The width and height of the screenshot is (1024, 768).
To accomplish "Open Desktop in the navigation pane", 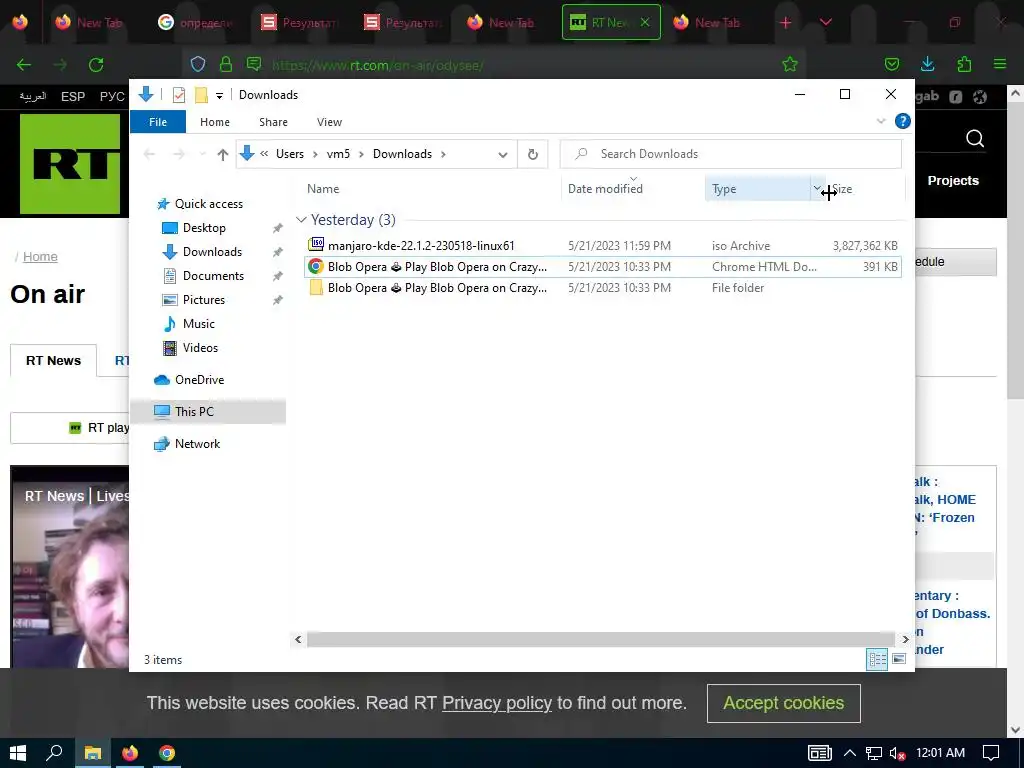I will 204,228.
